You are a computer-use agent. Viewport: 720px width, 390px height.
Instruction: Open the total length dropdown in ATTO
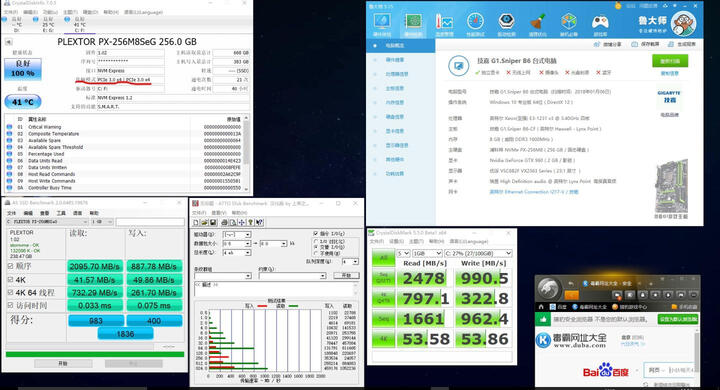pos(236,253)
